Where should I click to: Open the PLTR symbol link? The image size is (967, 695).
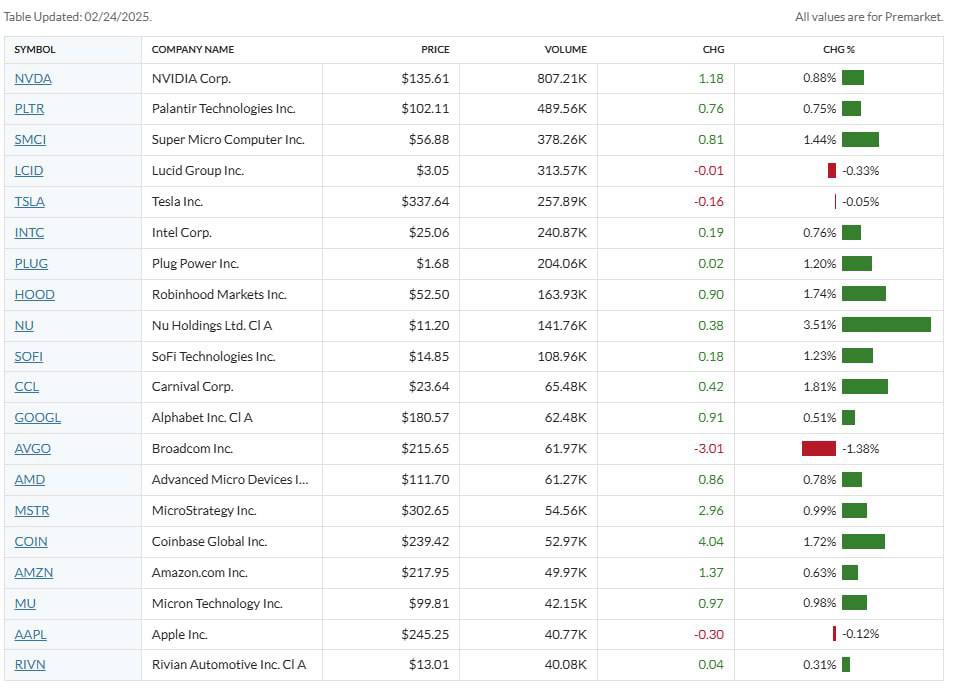[x=29, y=109]
